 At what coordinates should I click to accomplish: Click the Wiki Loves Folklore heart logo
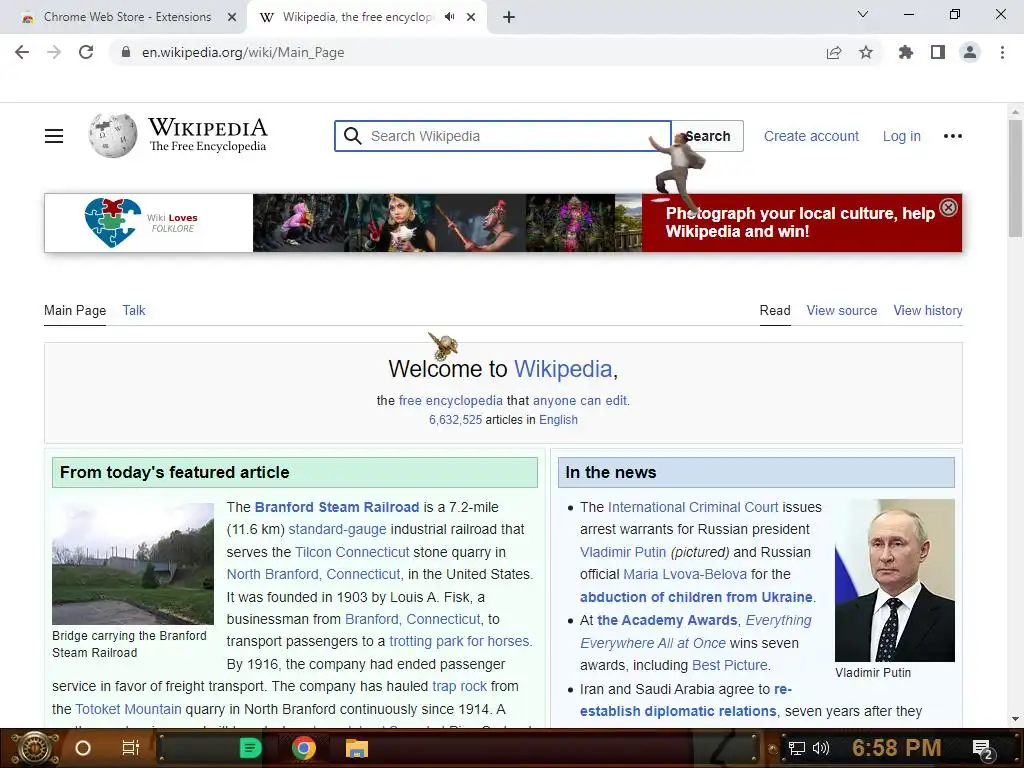tap(113, 222)
